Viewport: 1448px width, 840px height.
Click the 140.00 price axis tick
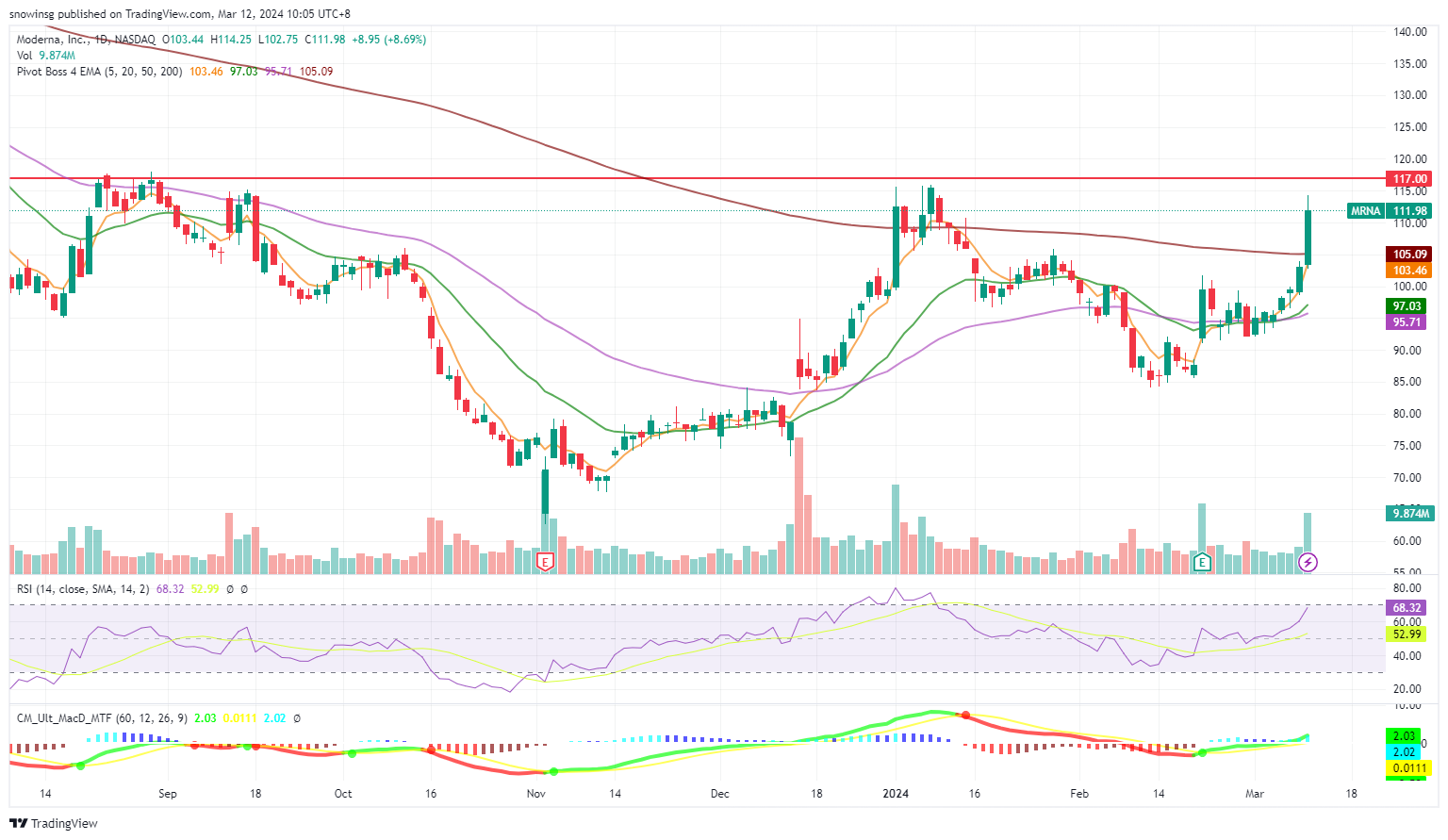point(1410,32)
